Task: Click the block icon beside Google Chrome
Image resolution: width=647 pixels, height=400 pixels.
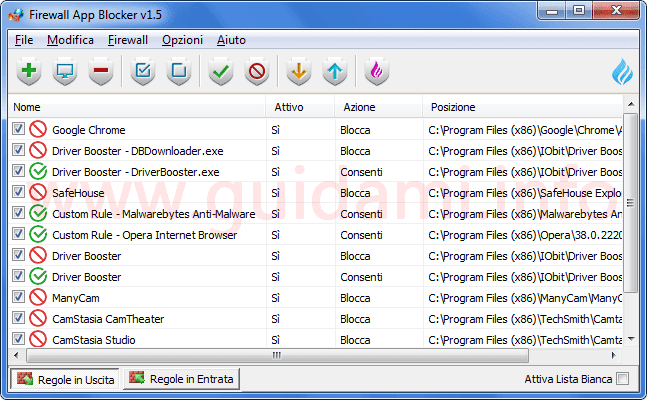Action: 38,130
